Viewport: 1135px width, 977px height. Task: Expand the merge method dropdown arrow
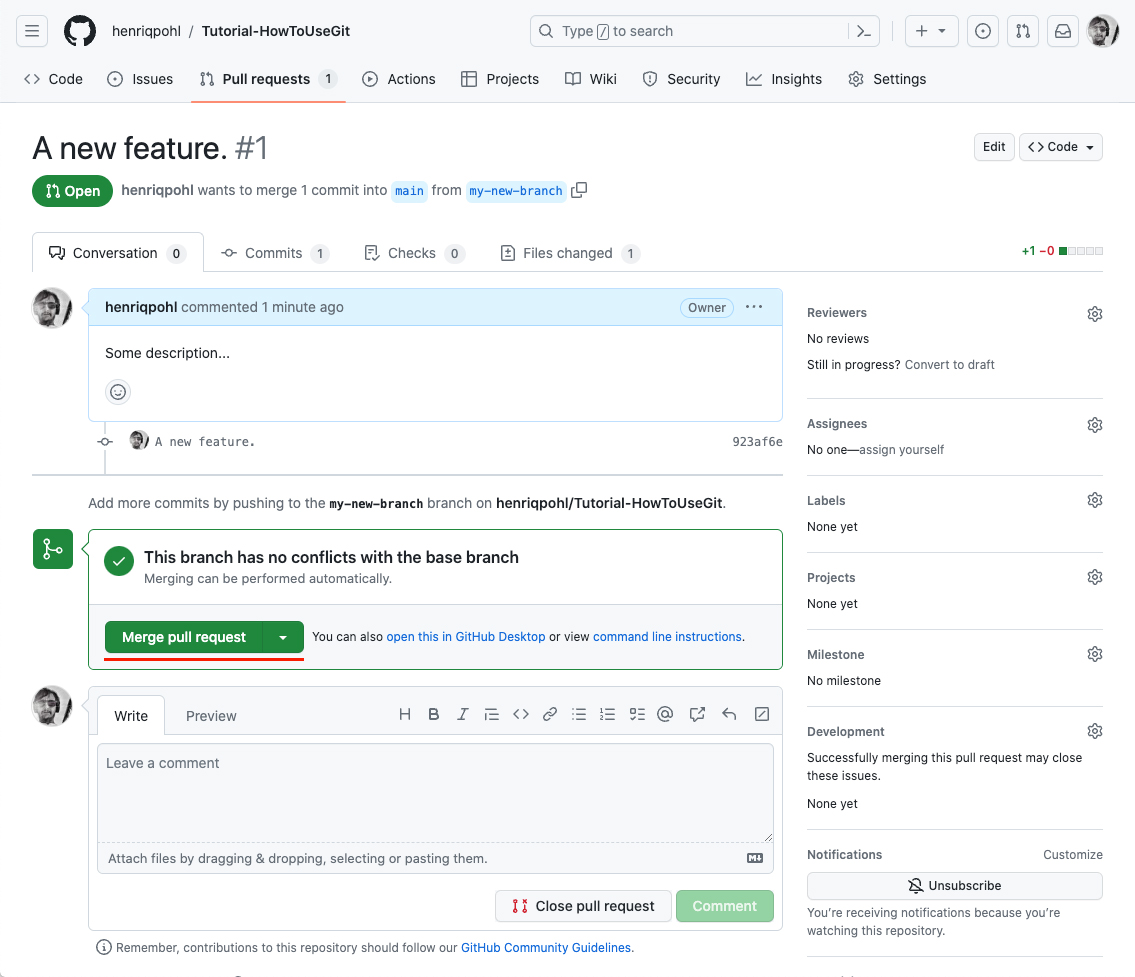[283, 638]
